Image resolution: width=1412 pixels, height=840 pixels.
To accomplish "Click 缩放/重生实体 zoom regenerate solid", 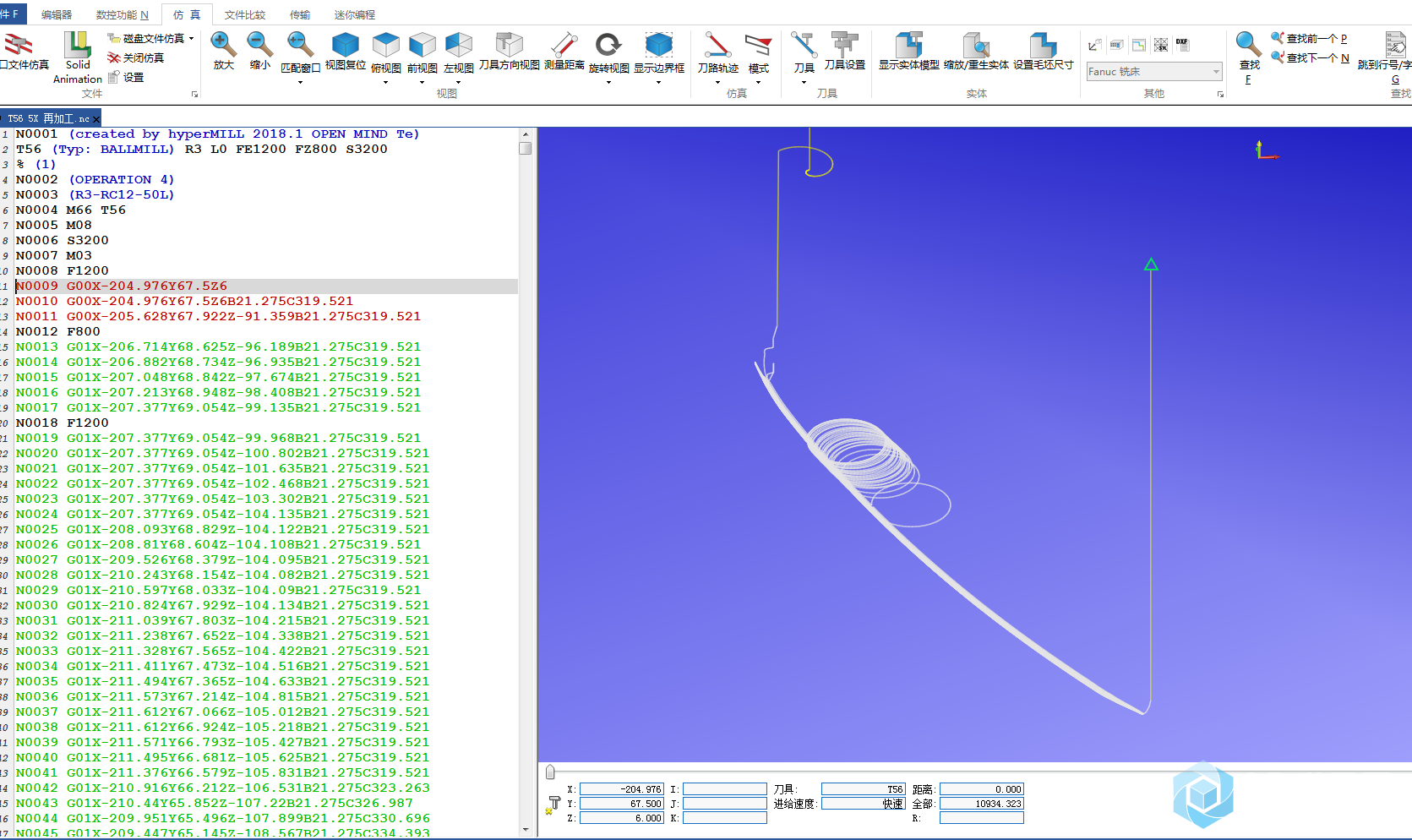I will pos(976,44).
